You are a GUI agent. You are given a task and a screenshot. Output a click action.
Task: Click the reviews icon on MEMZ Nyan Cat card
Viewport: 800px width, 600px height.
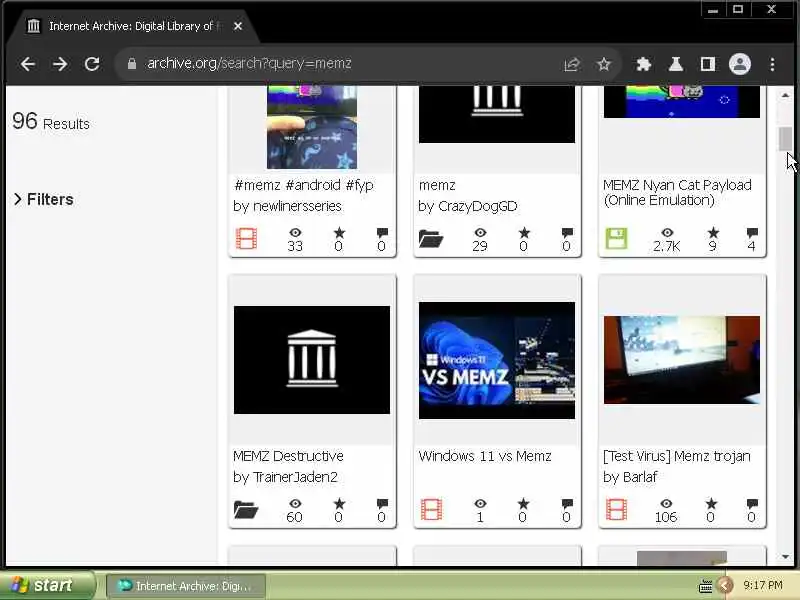point(752,233)
